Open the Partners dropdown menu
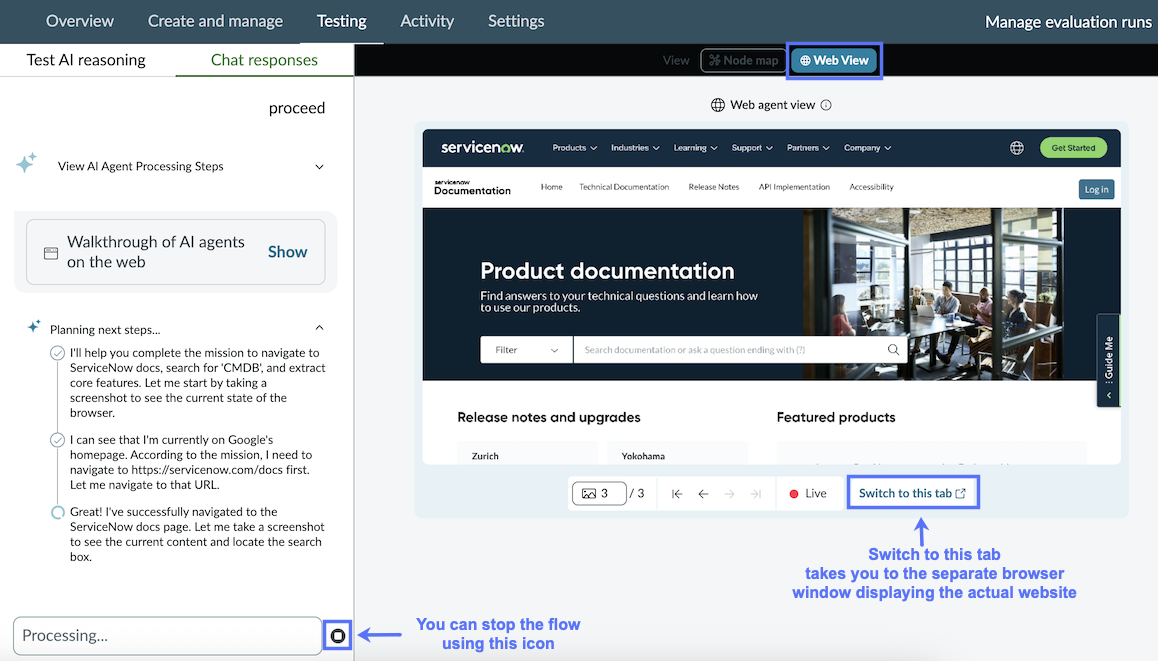The height and width of the screenshot is (661, 1158). (808, 148)
